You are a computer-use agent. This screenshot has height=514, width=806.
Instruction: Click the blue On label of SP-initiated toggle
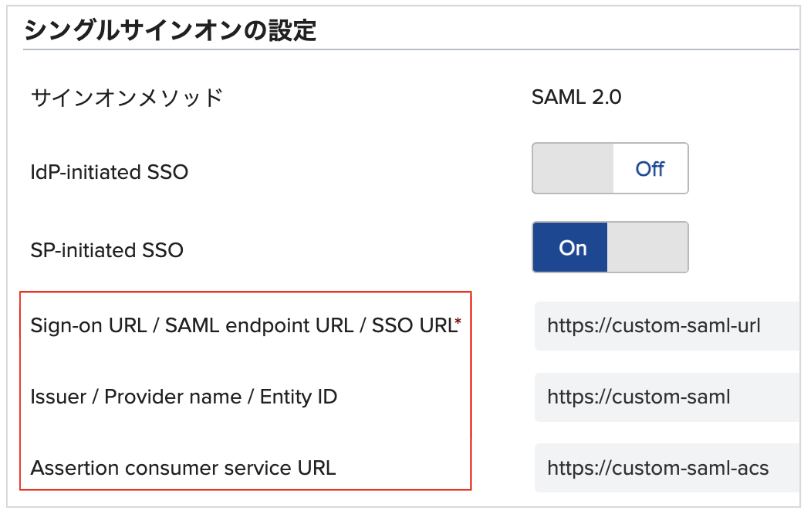coord(570,247)
